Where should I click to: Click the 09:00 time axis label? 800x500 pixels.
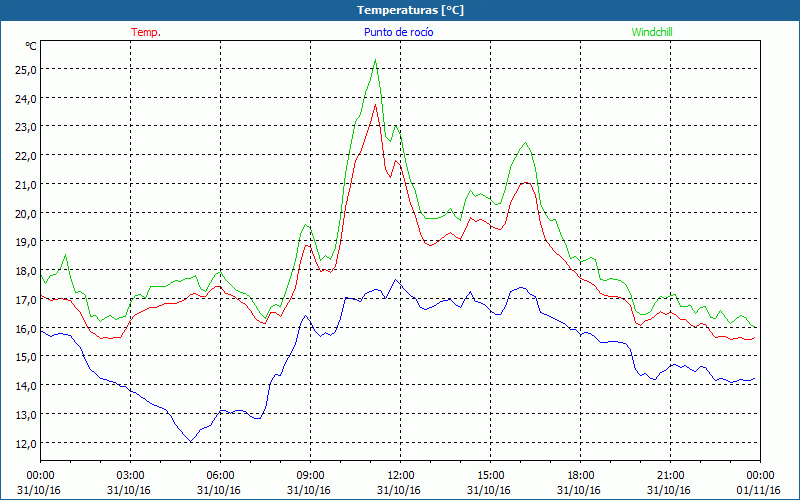click(x=310, y=475)
